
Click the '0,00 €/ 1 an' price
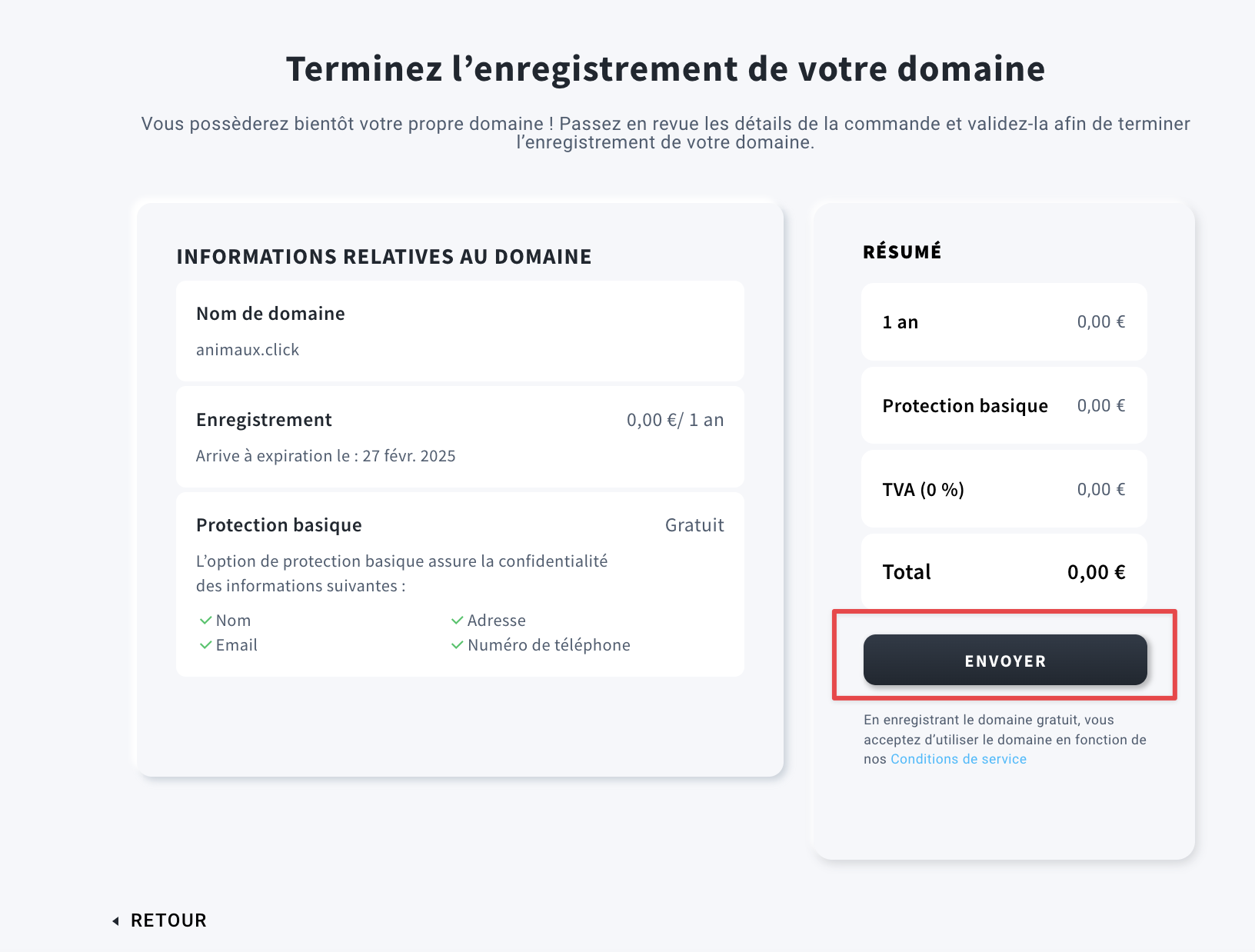coord(675,420)
